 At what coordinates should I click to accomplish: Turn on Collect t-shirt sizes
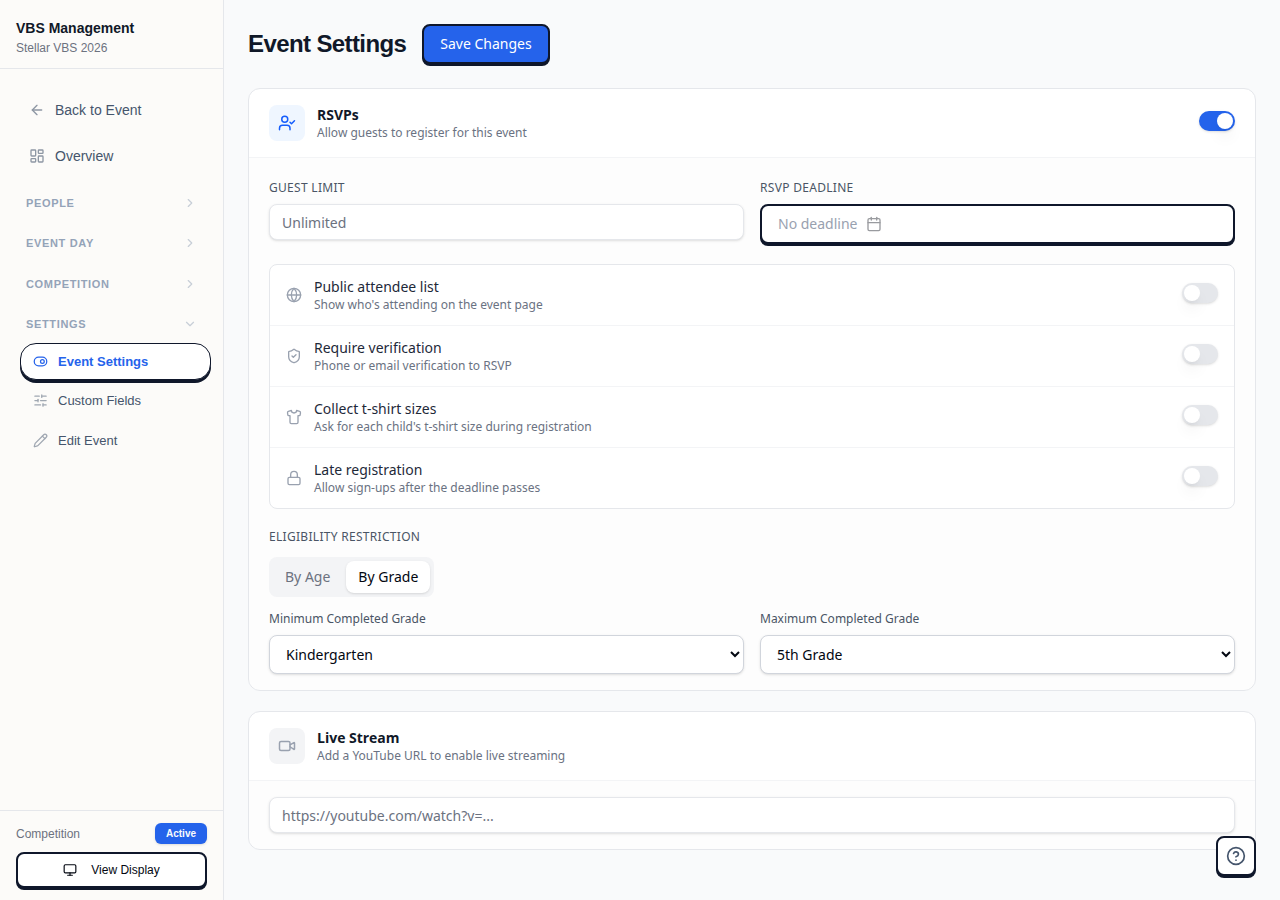click(1199, 415)
